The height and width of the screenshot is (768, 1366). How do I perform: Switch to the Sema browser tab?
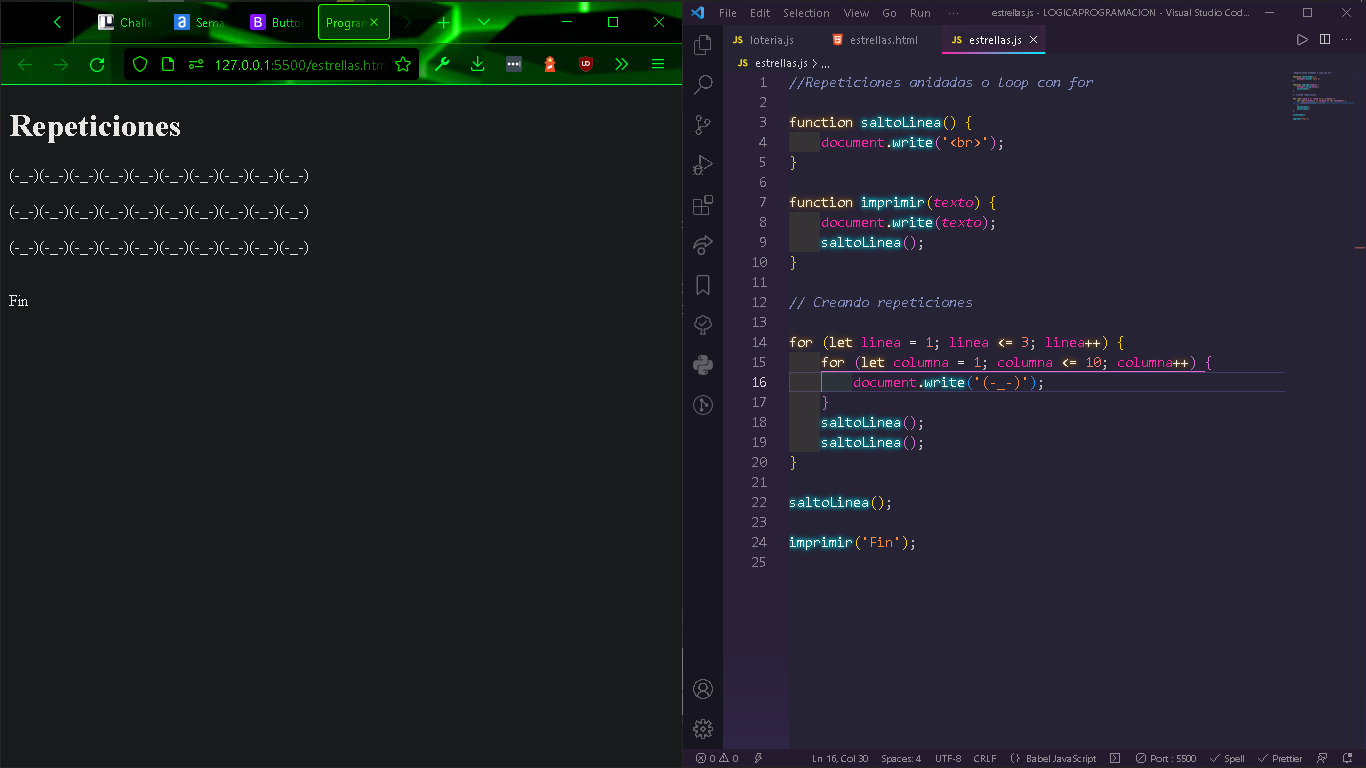coord(200,22)
